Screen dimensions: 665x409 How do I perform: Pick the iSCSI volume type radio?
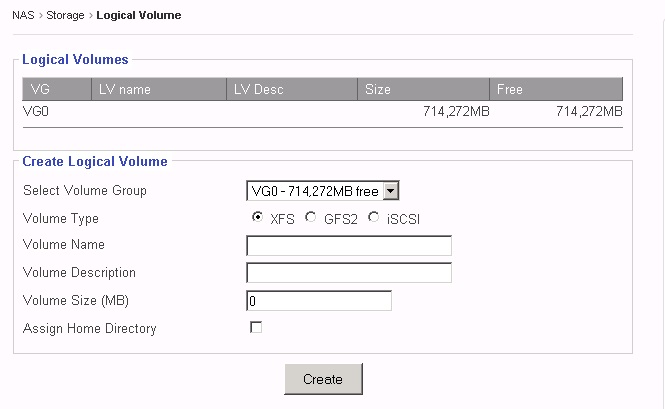[374, 218]
